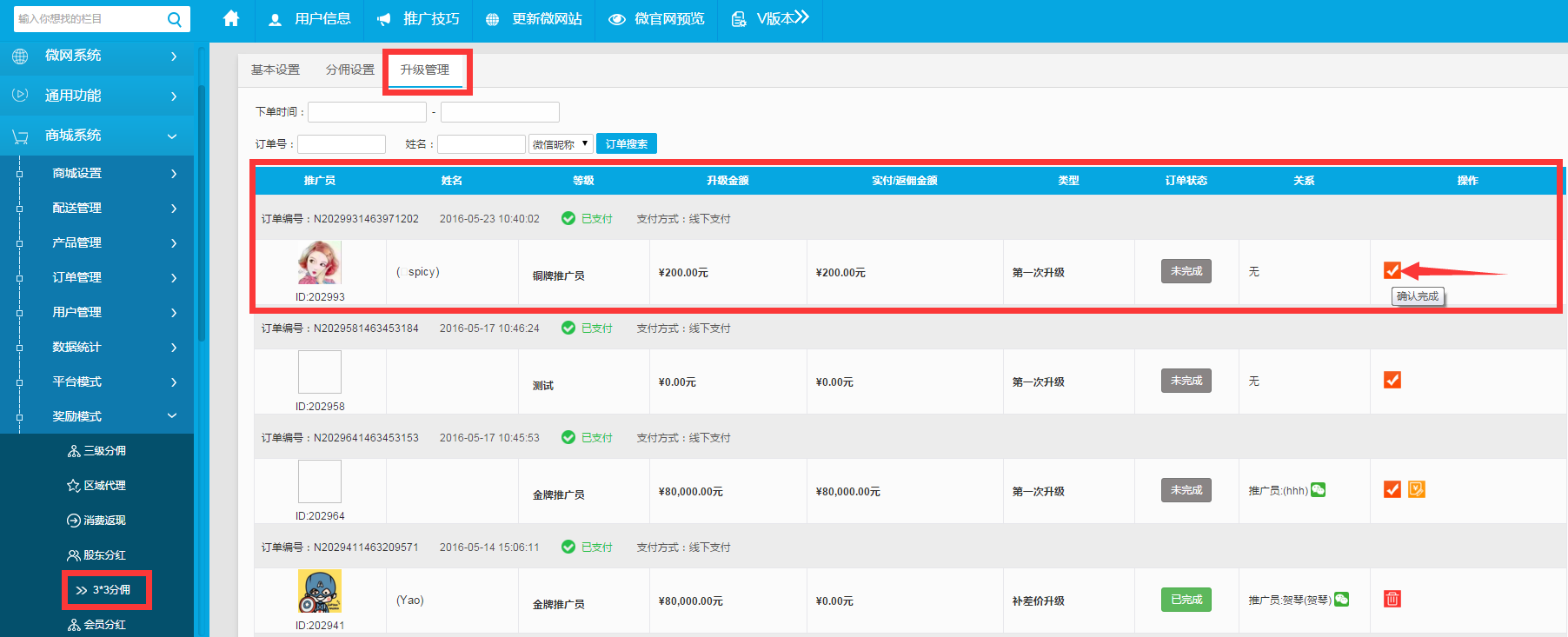Open 会员分红 sidebar item
Viewport: 1568px width, 637px height.
(96, 625)
